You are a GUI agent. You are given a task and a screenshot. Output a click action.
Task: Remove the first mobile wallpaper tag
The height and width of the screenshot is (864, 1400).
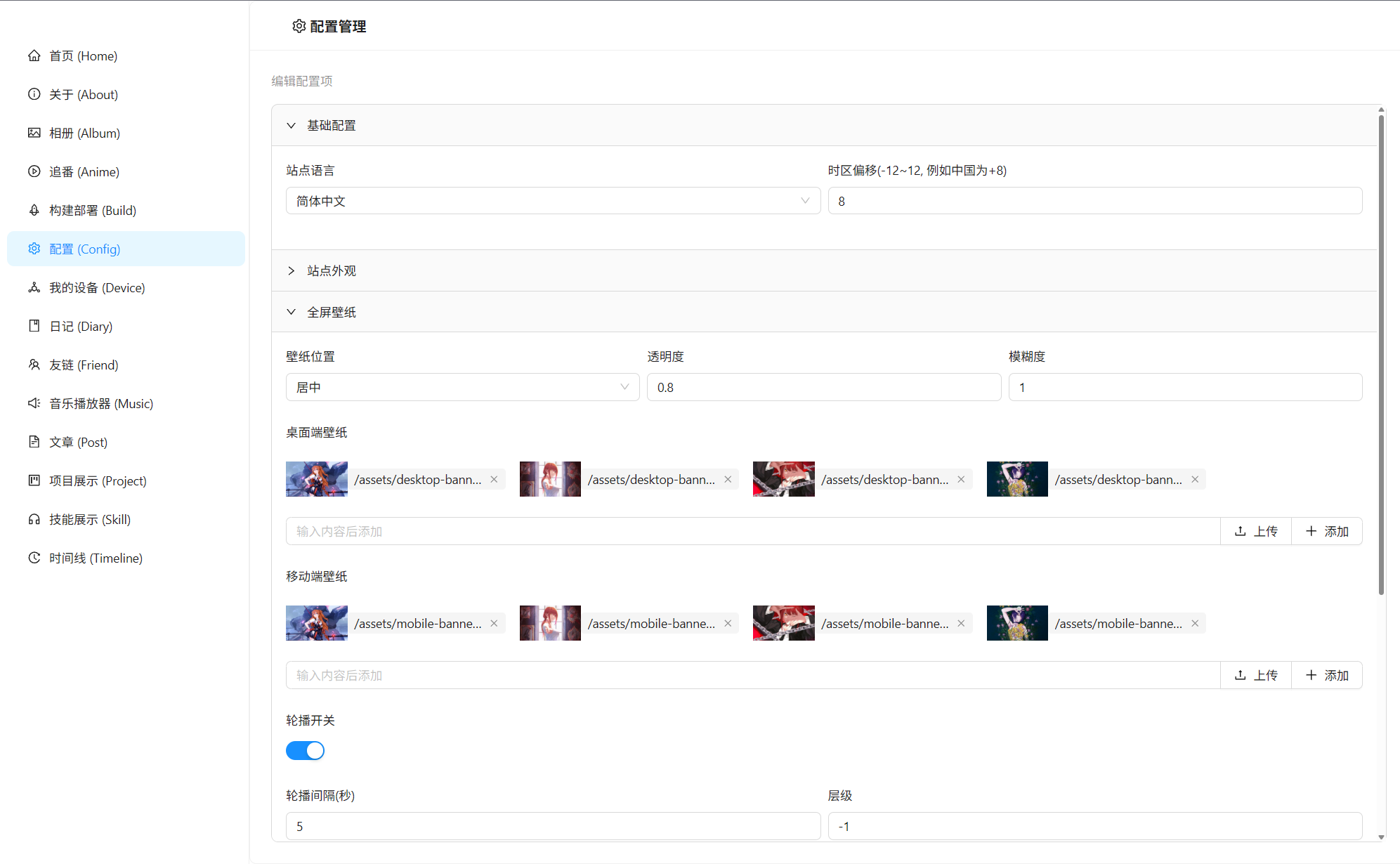[494, 623]
